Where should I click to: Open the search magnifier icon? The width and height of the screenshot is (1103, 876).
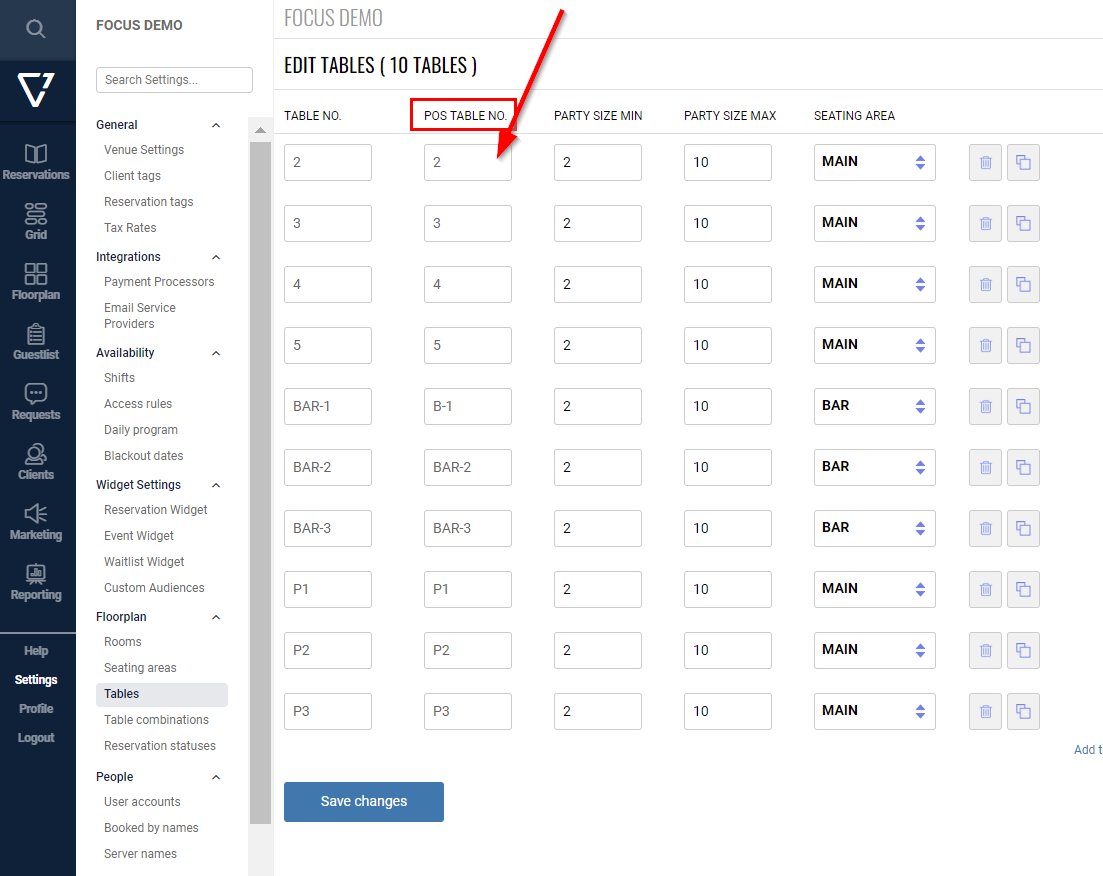(36, 29)
